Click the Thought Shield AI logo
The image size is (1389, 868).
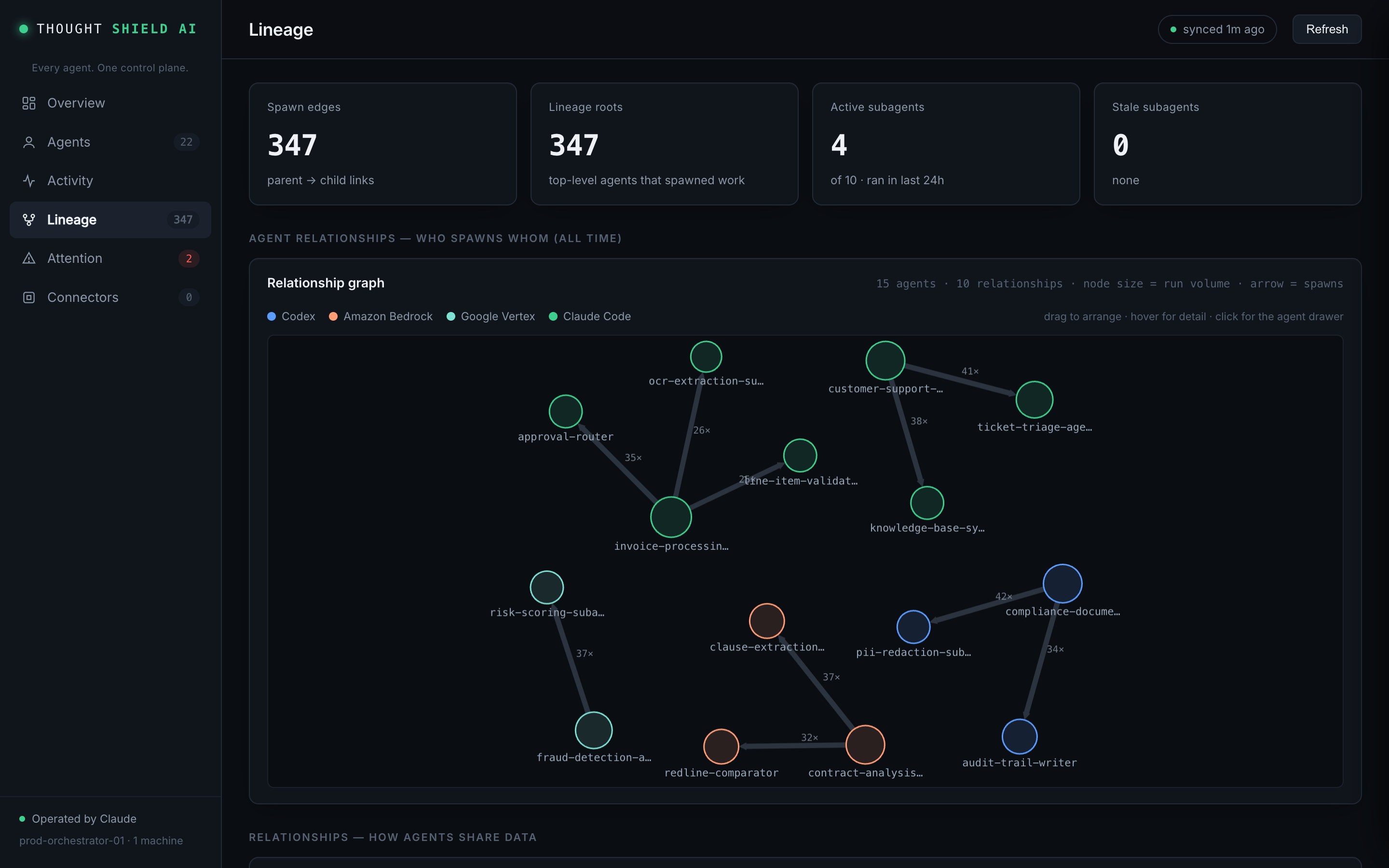tap(109, 29)
